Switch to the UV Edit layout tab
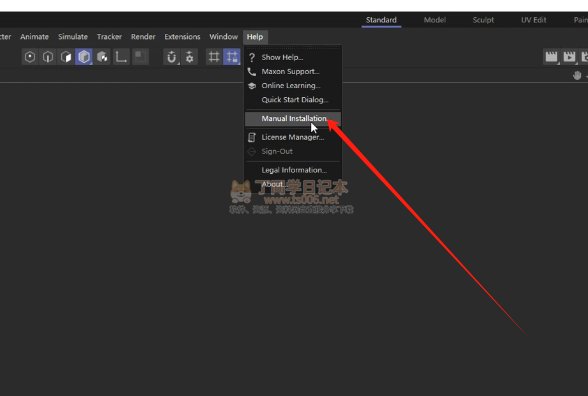The width and height of the screenshot is (588, 396). 534,20
